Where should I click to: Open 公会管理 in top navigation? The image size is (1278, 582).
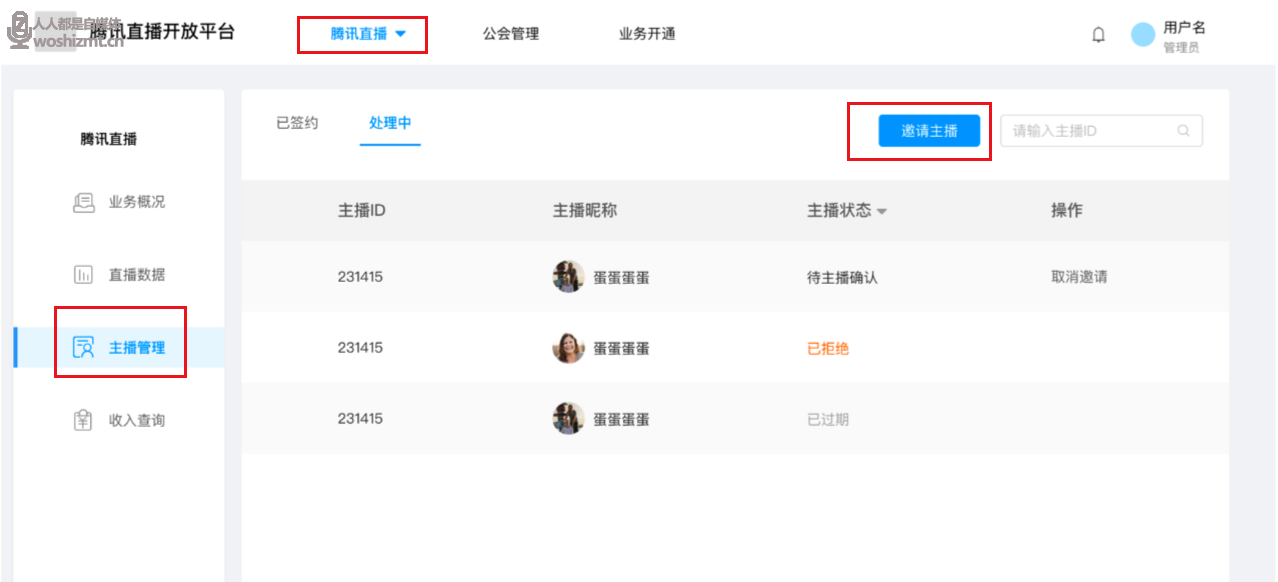[511, 34]
